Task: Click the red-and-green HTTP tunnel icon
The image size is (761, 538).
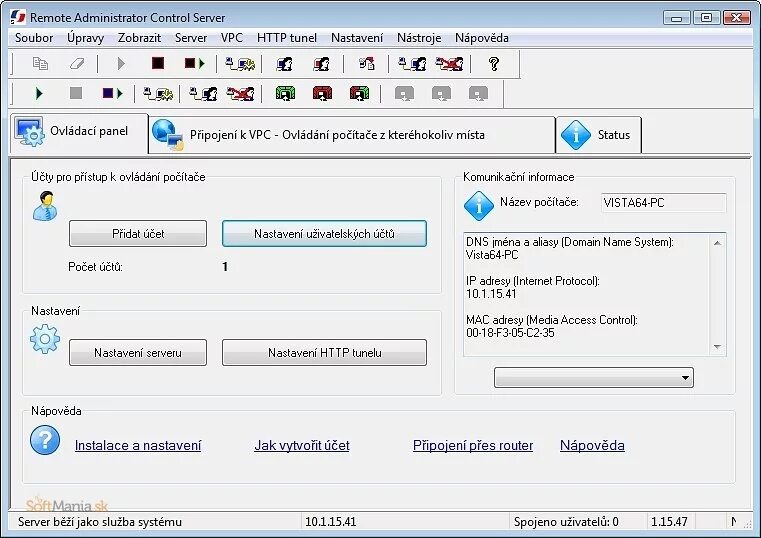Action: [x=359, y=93]
